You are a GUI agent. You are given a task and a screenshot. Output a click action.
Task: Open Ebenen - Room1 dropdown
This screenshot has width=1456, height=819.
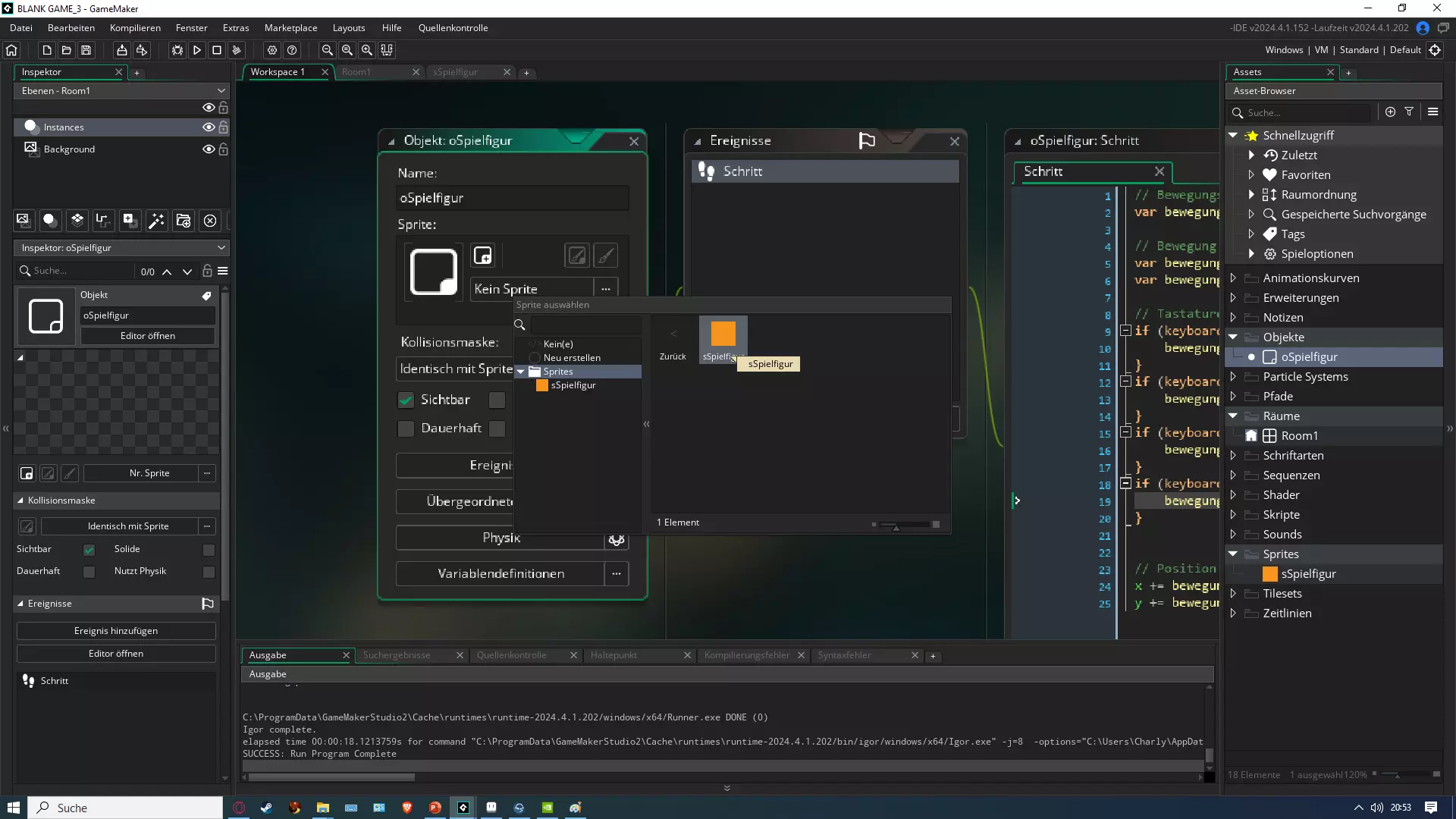121,90
